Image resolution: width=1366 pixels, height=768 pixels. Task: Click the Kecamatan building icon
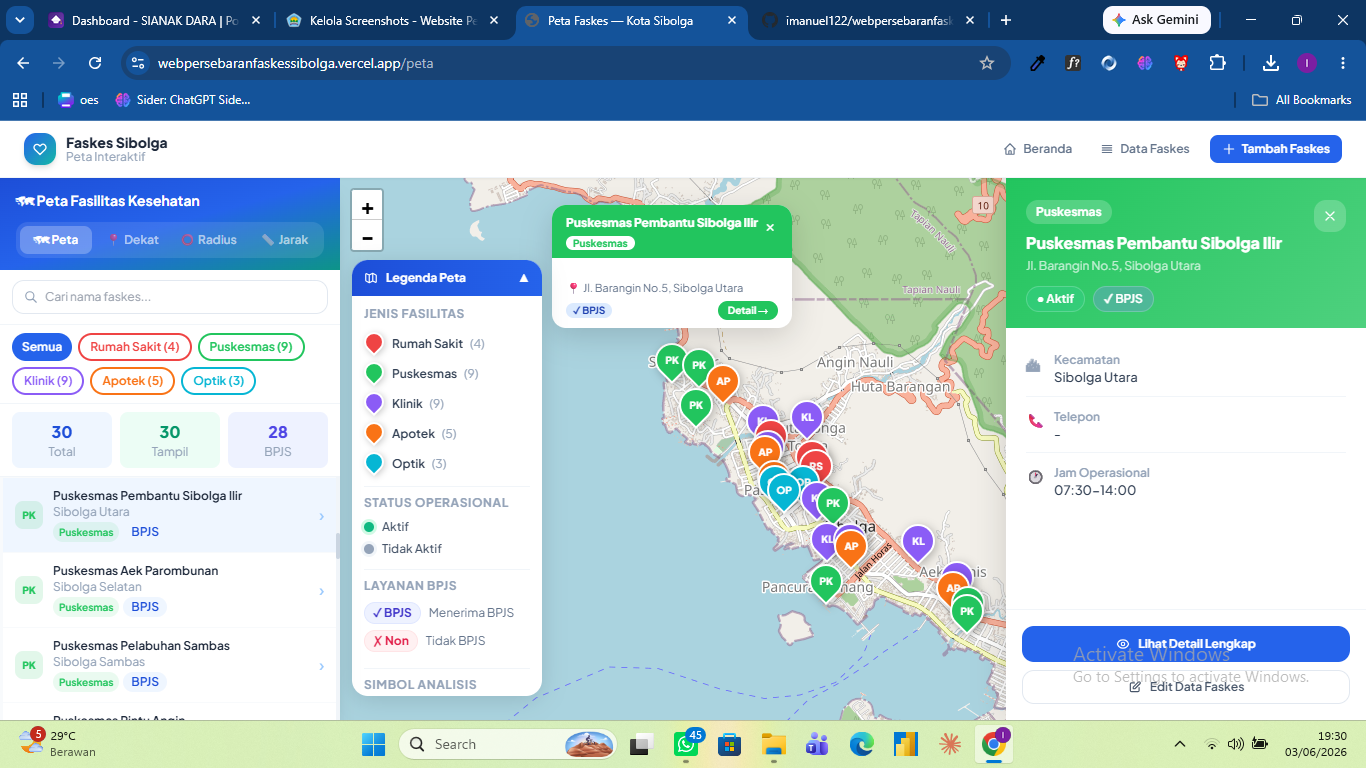1035,365
